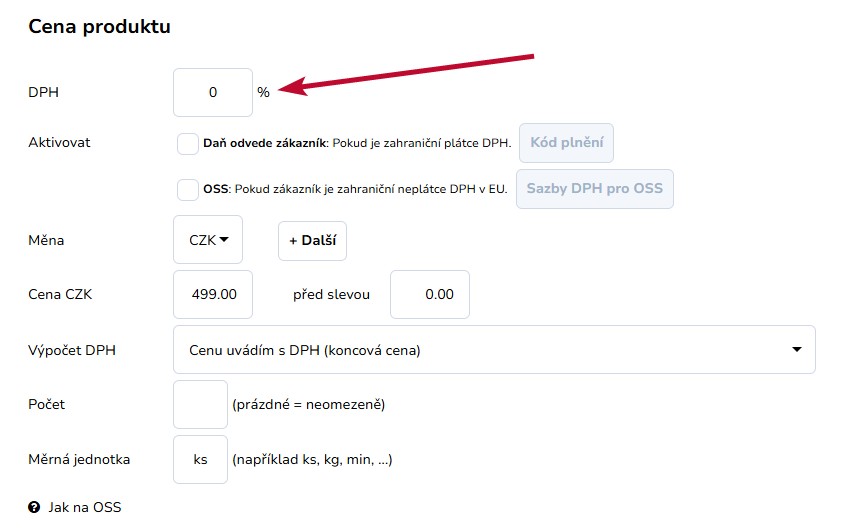
Task: Enable the Daň odvede zákazník checkbox
Action: [188, 144]
